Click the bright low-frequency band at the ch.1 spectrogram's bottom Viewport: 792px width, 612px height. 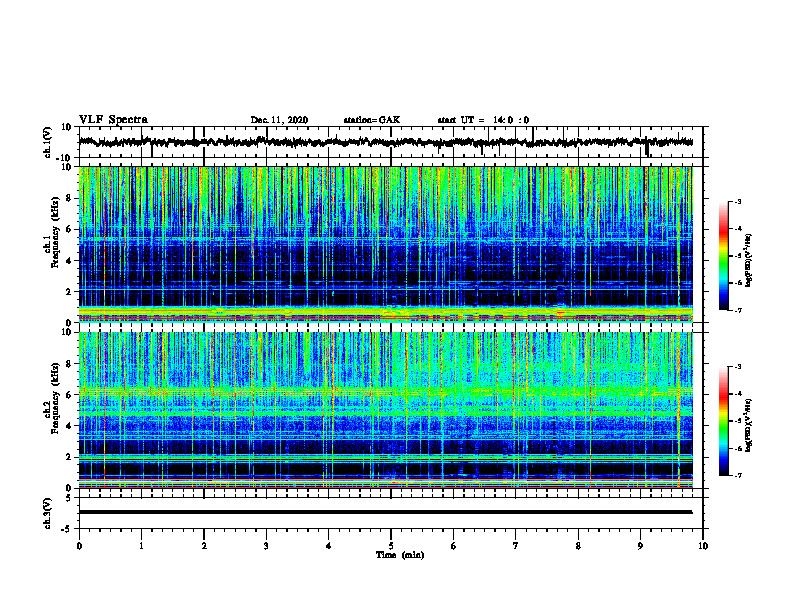tap(385, 313)
